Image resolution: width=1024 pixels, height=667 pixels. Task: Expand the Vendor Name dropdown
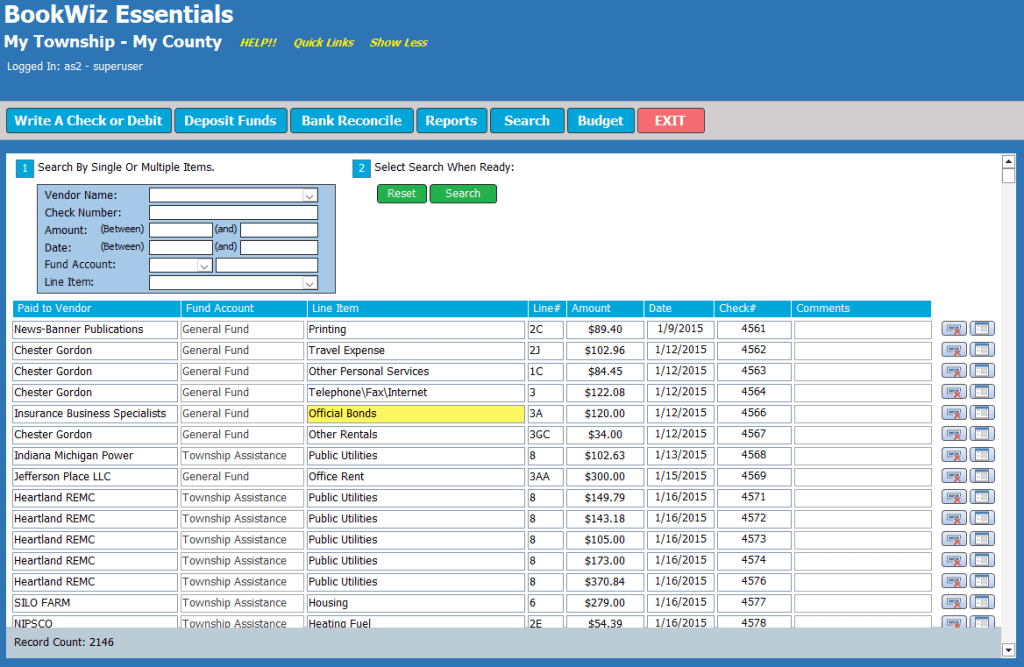point(309,196)
